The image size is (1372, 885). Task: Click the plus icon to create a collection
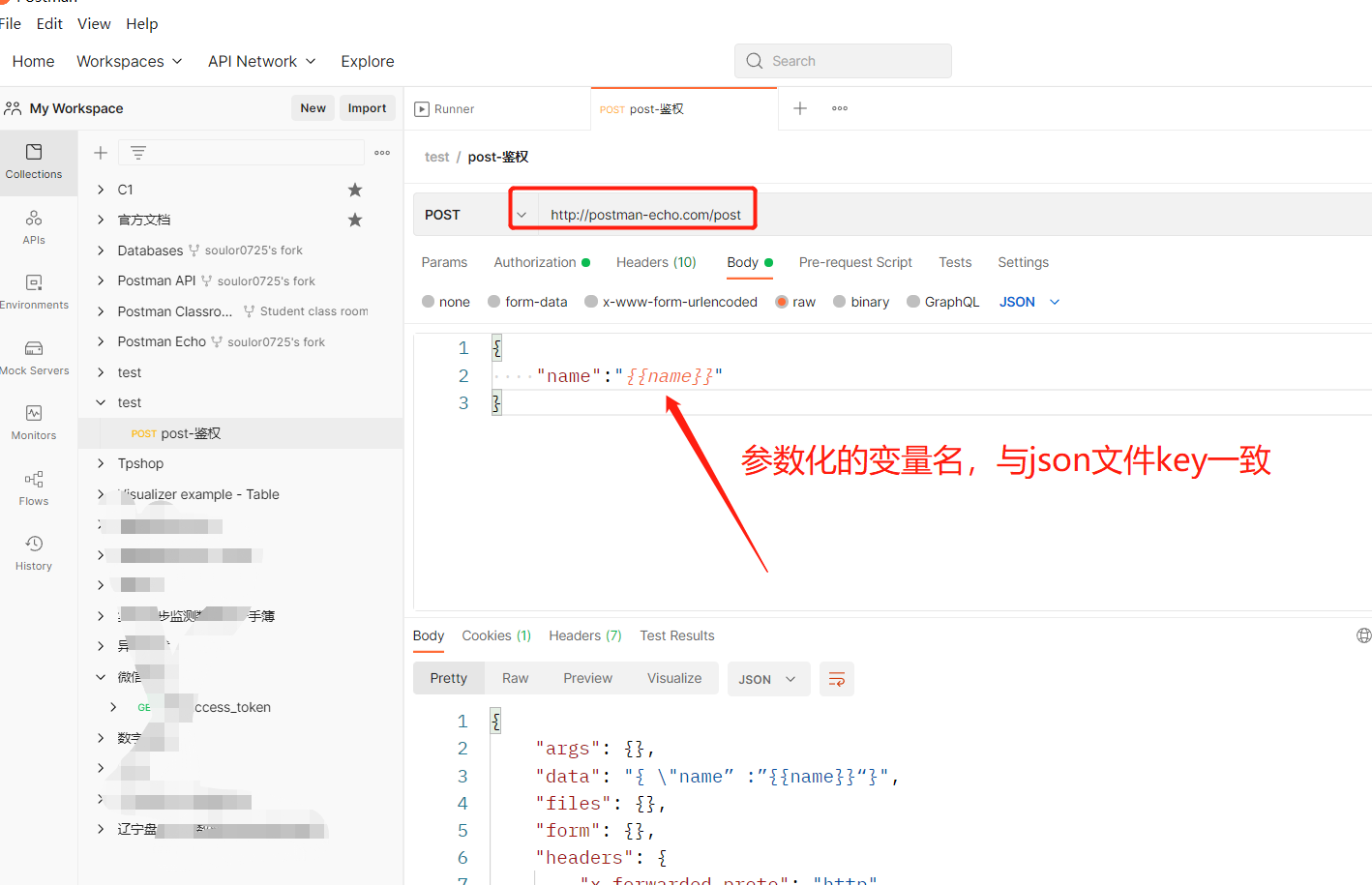pos(101,153)
